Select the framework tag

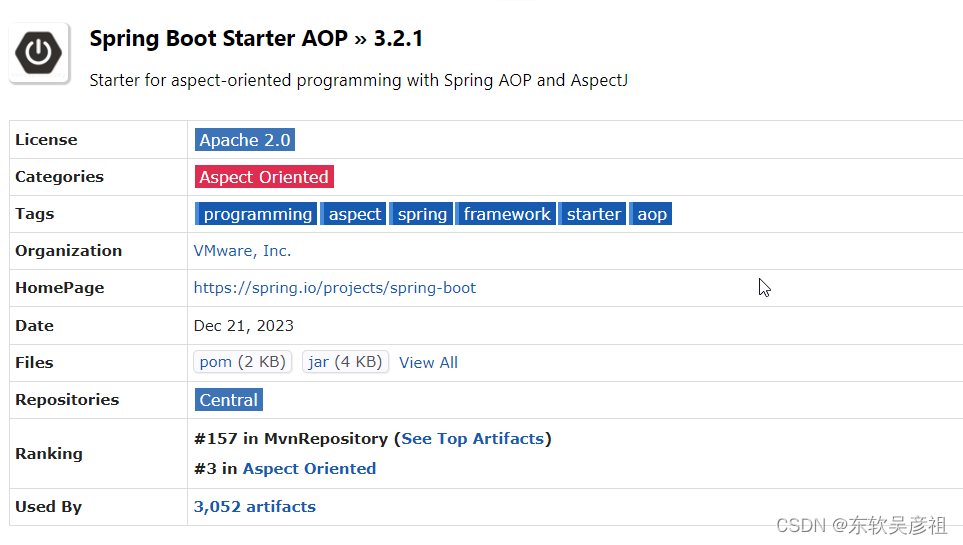click(x=506, y=214)
